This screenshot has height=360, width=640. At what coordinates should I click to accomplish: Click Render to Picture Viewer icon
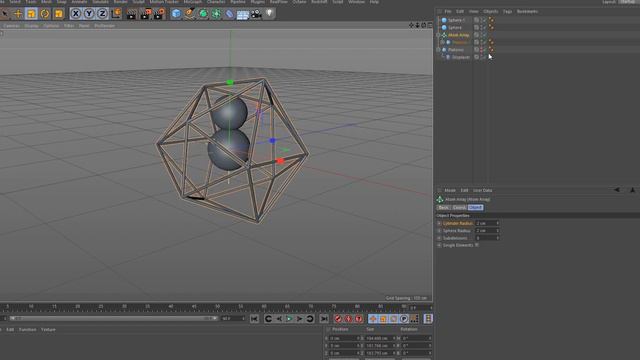click(145, 14)
